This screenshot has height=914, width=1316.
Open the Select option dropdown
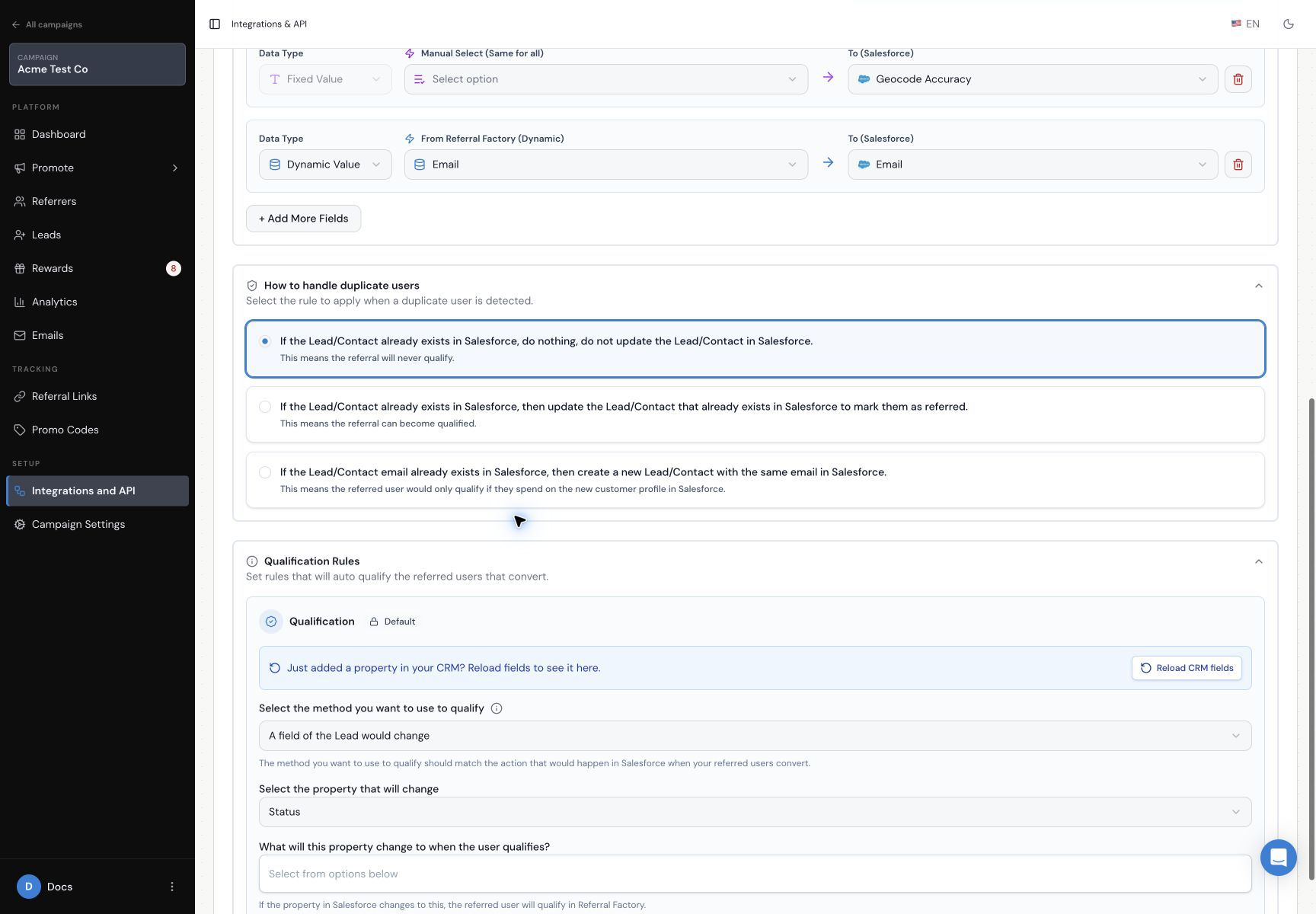tap(606, 79)
